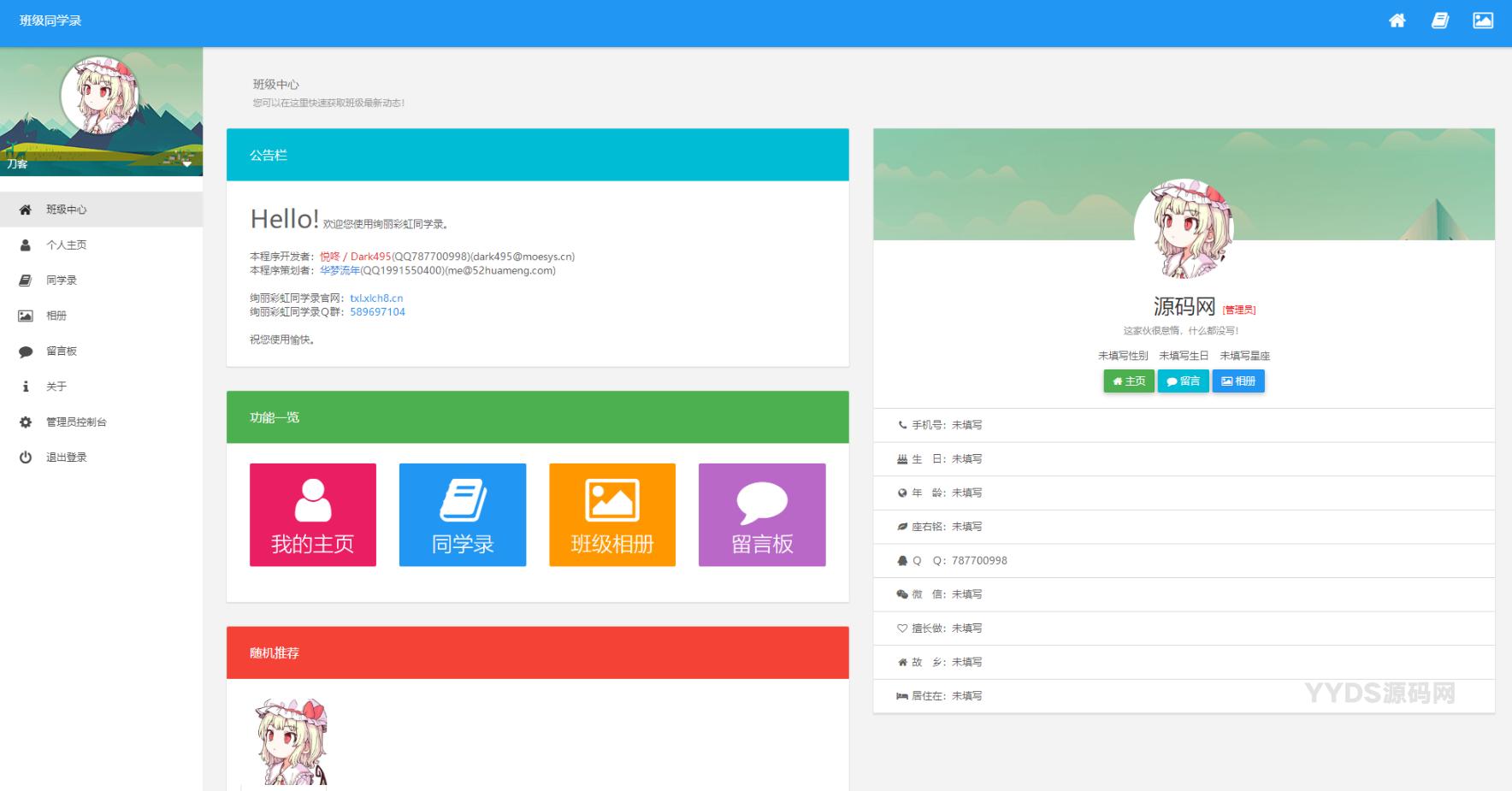Open the blue 同学录 tile

(x=462, y=515)
